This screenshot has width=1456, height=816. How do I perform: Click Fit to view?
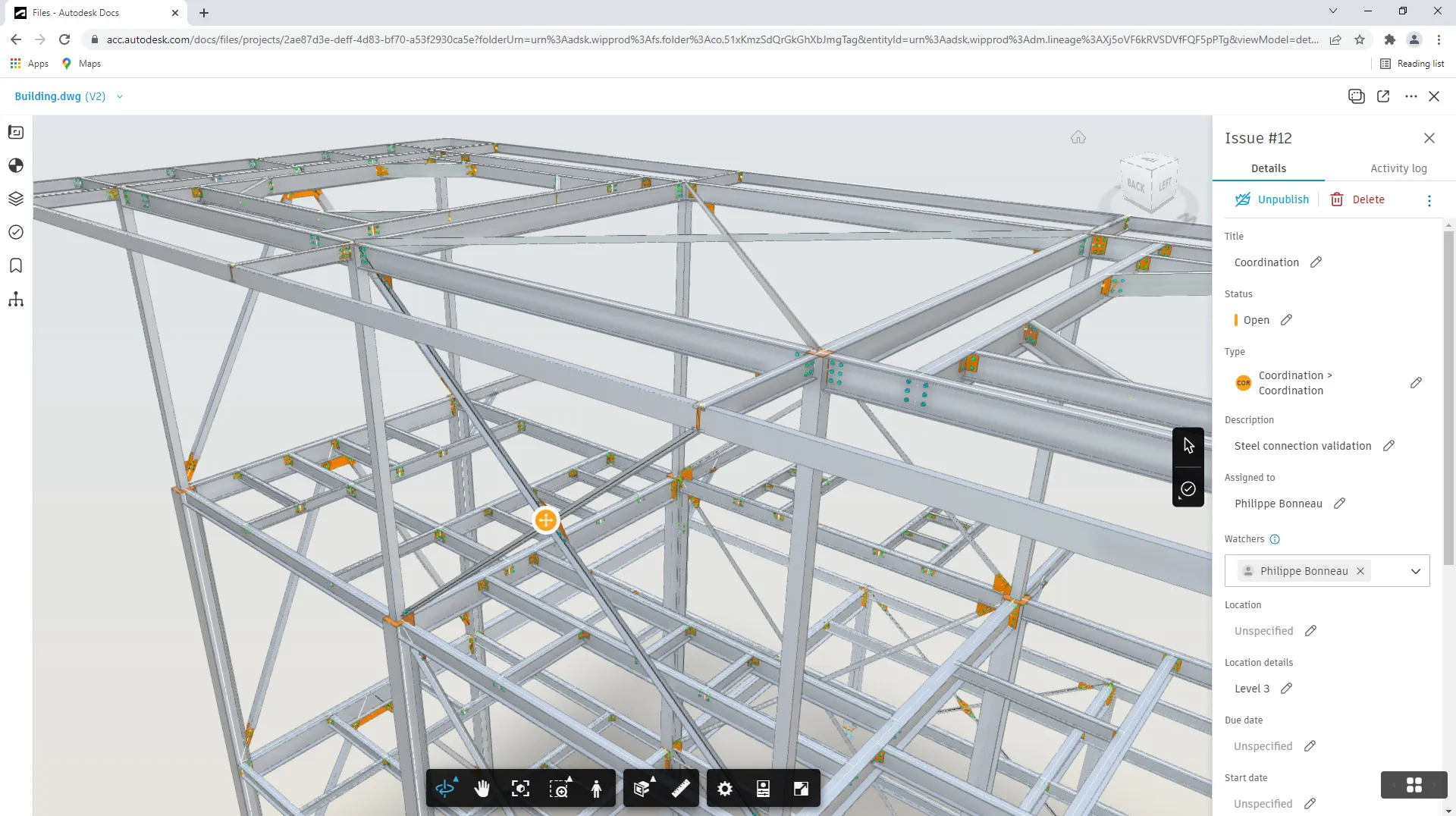[520, 788]
